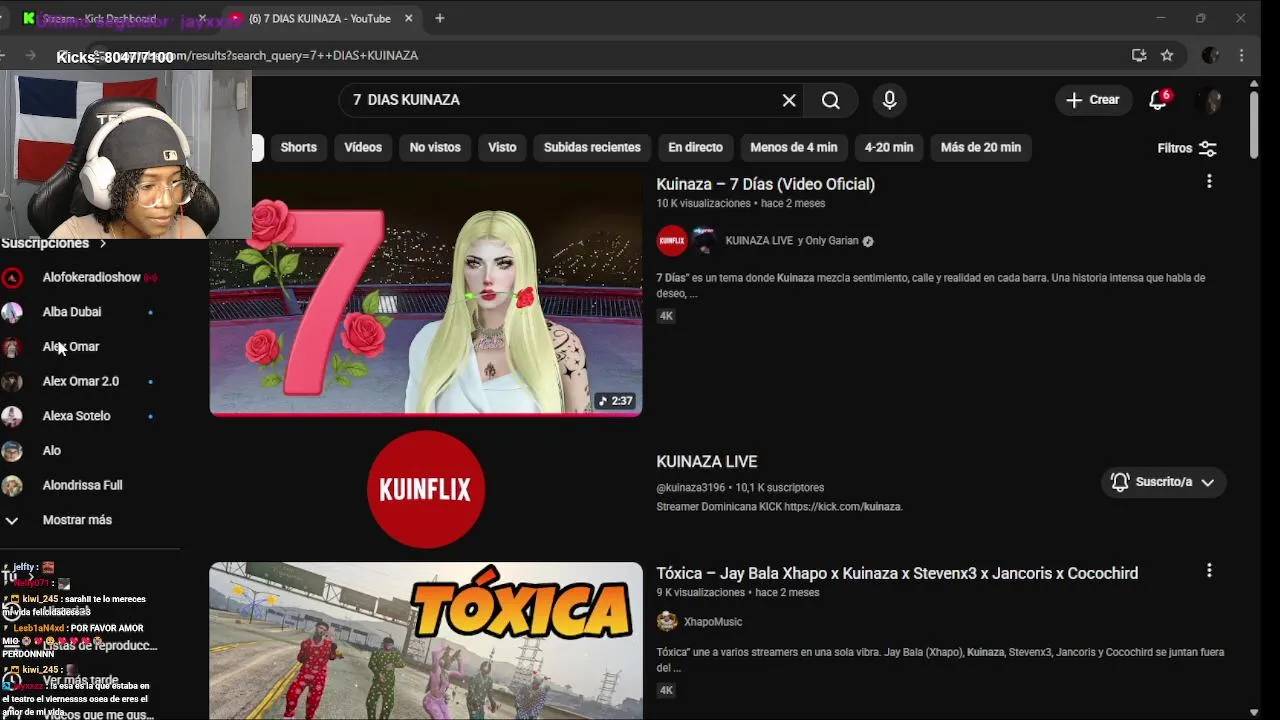Play the Tóxica video thumbnail
1280x720 pixels.
click(x=426, y=641)
